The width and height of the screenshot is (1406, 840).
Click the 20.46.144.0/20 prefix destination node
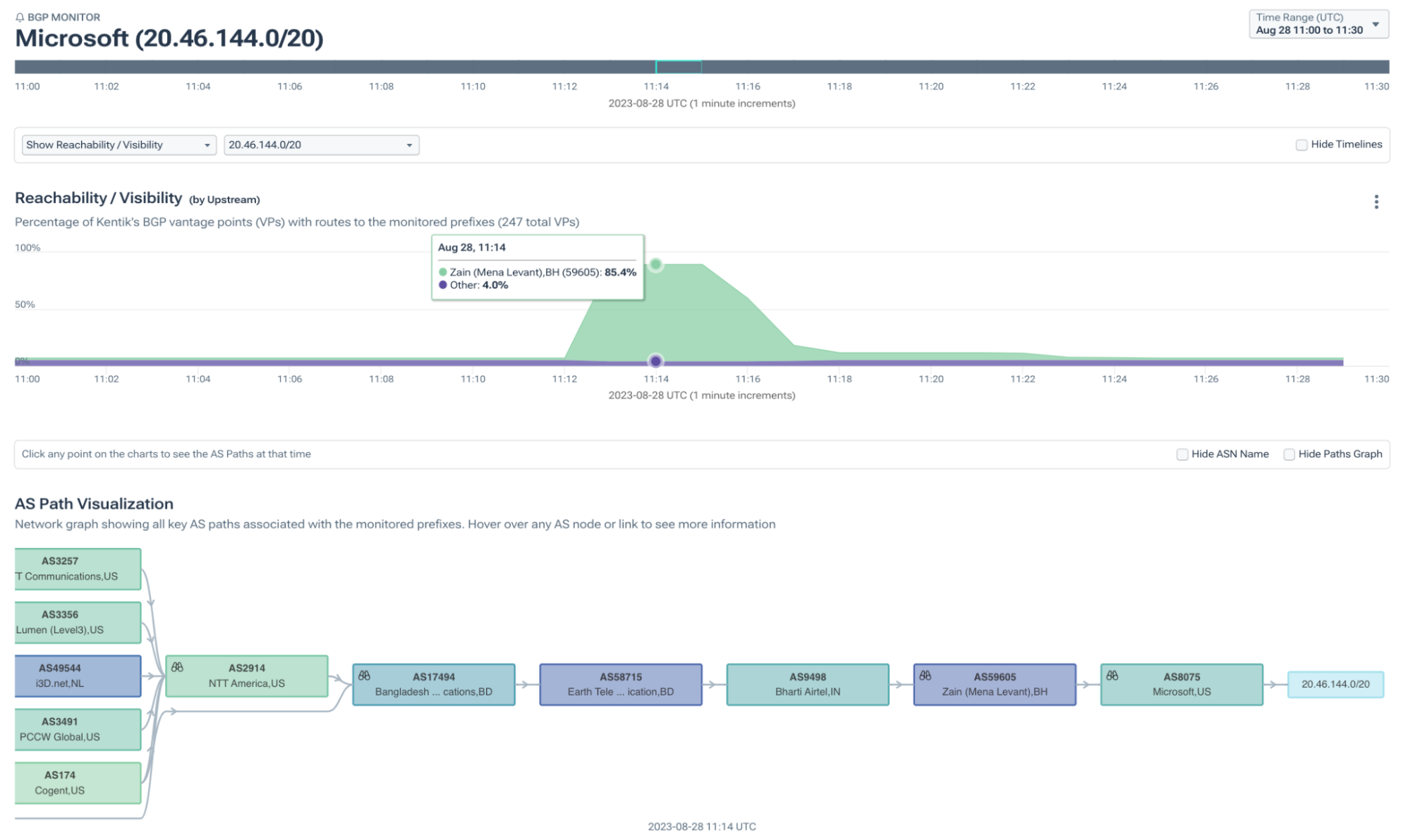pos(1335,684)
